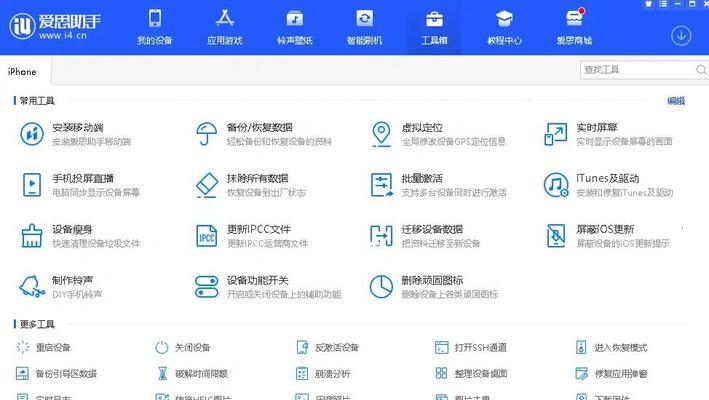Screen dimensions: 709x400
Task: Open 教程中心 tab
Action: pyautogui.click(x=505, y=27)
